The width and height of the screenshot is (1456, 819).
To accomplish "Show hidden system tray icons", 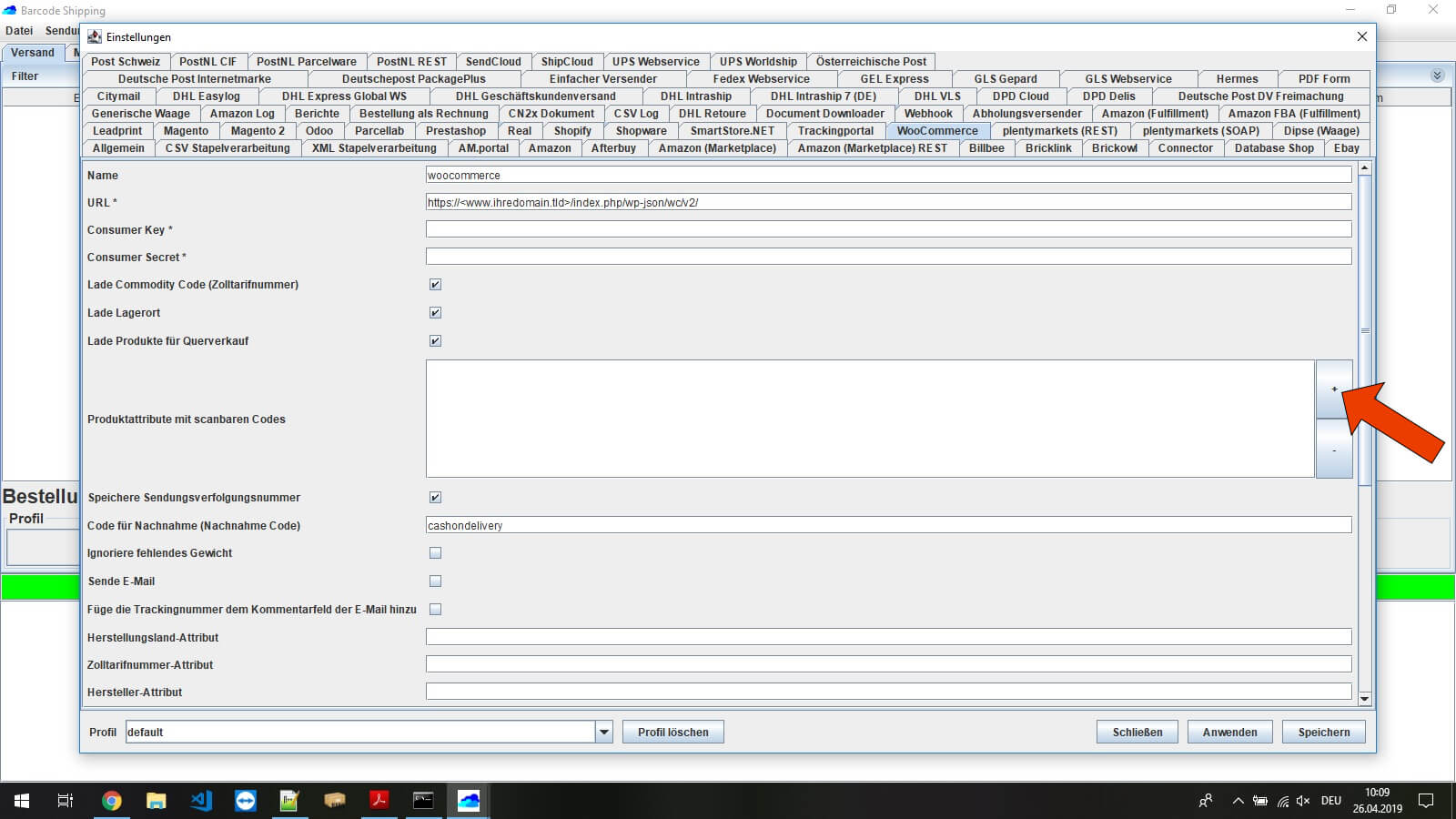I will (1238, 801).
